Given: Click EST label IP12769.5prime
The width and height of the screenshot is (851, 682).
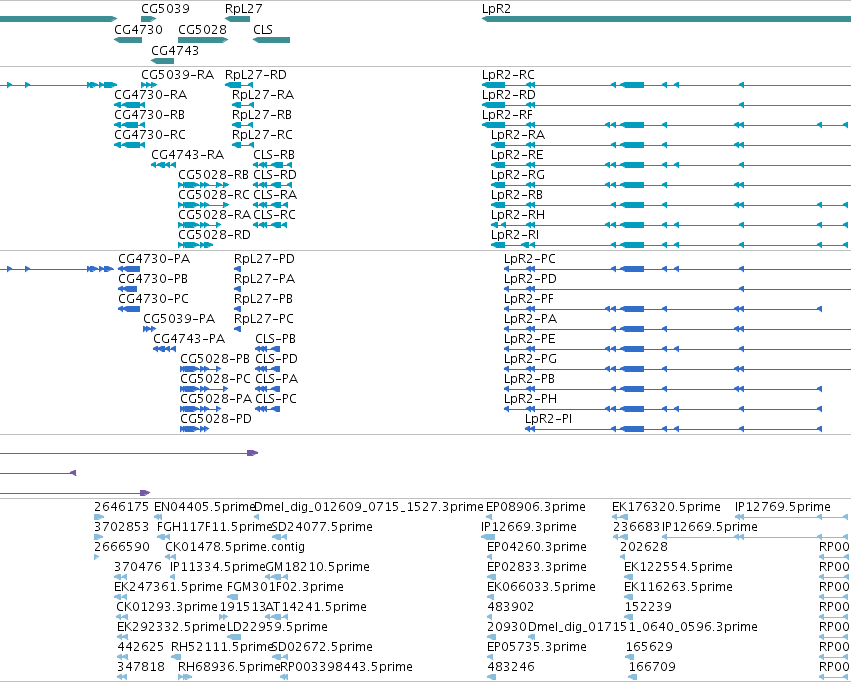Looking at the screenshot, I should 783,507.
